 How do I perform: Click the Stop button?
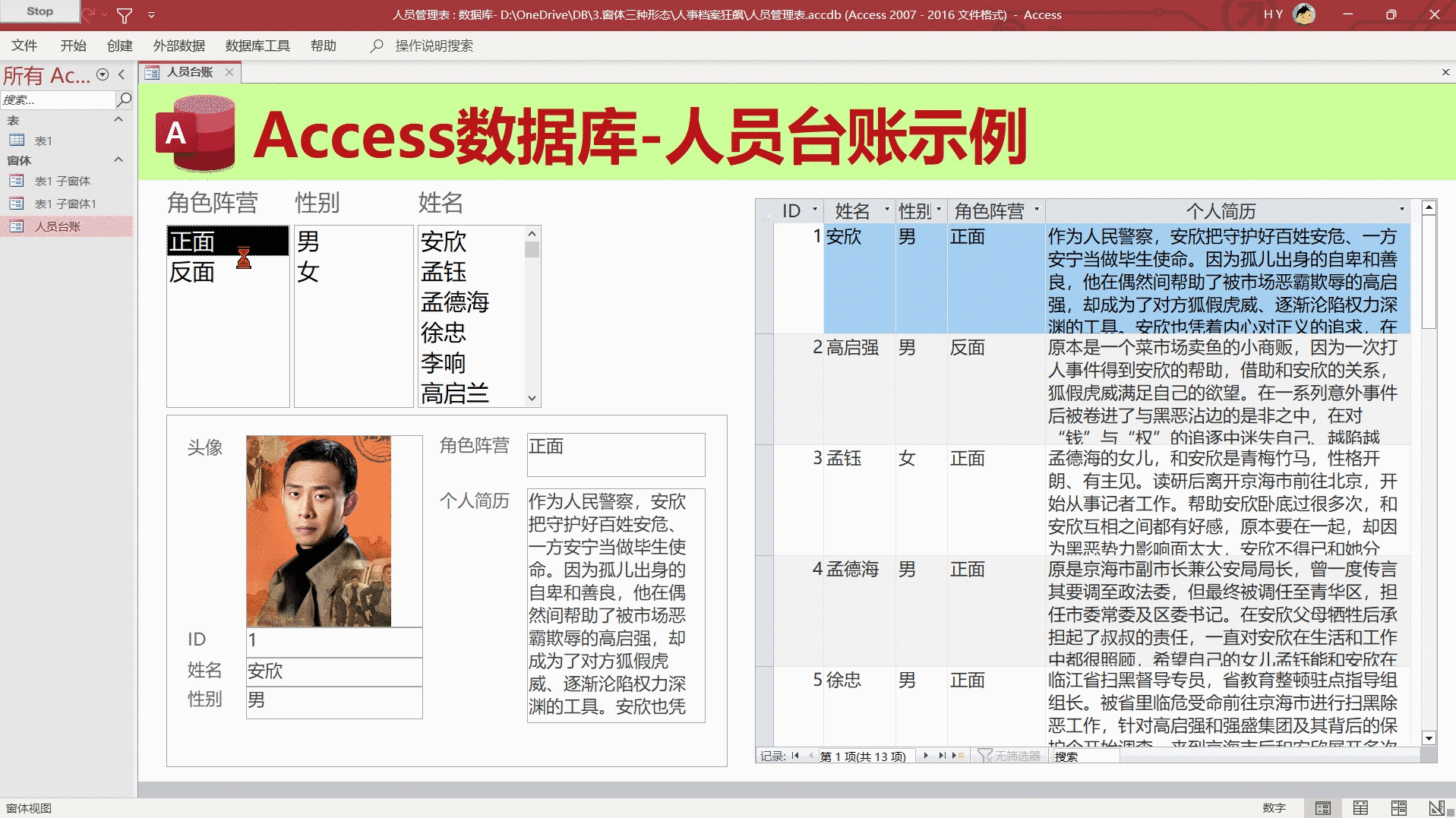(39, 11)
